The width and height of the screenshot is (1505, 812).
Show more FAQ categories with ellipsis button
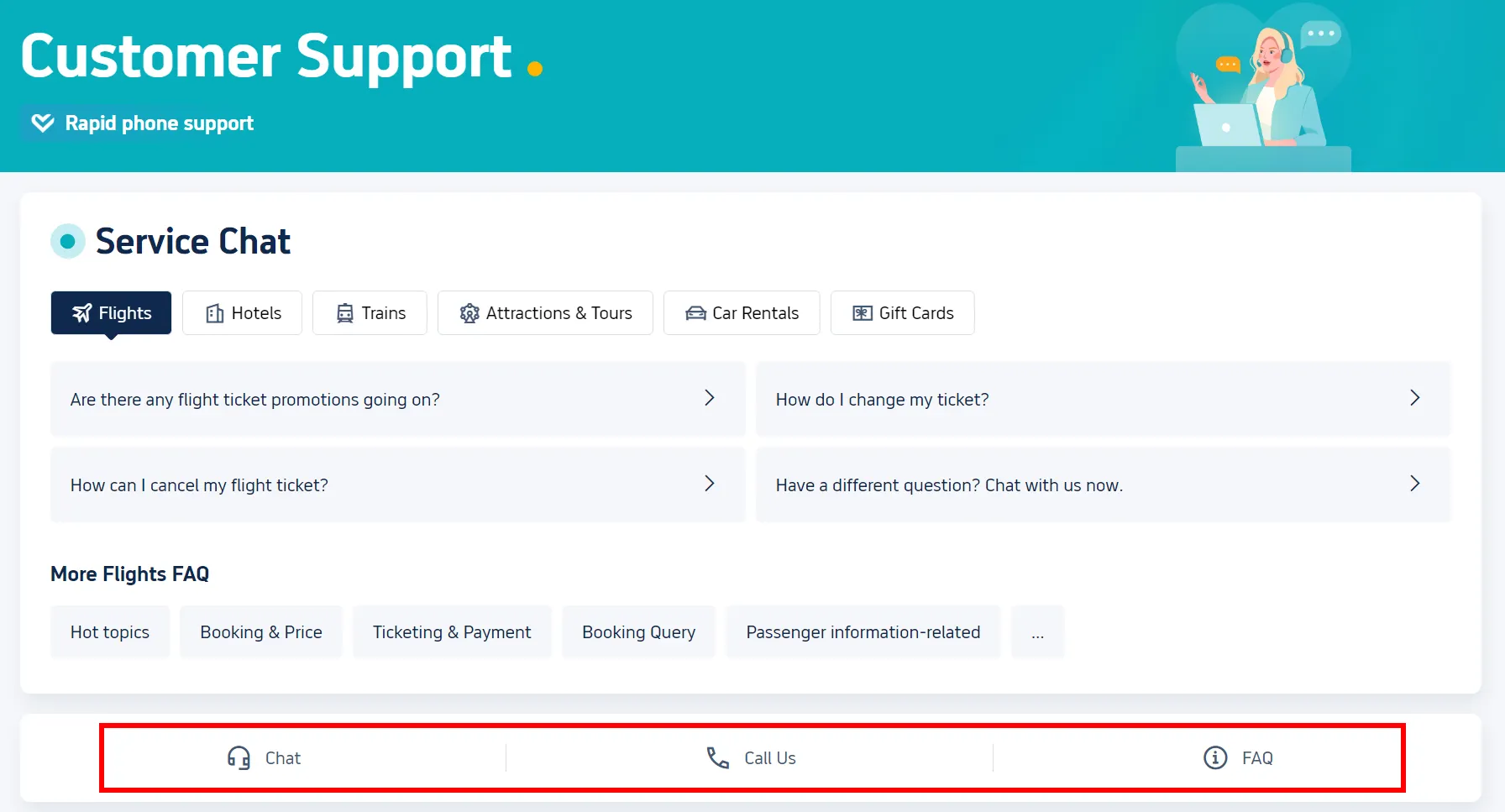point(1037,632)
